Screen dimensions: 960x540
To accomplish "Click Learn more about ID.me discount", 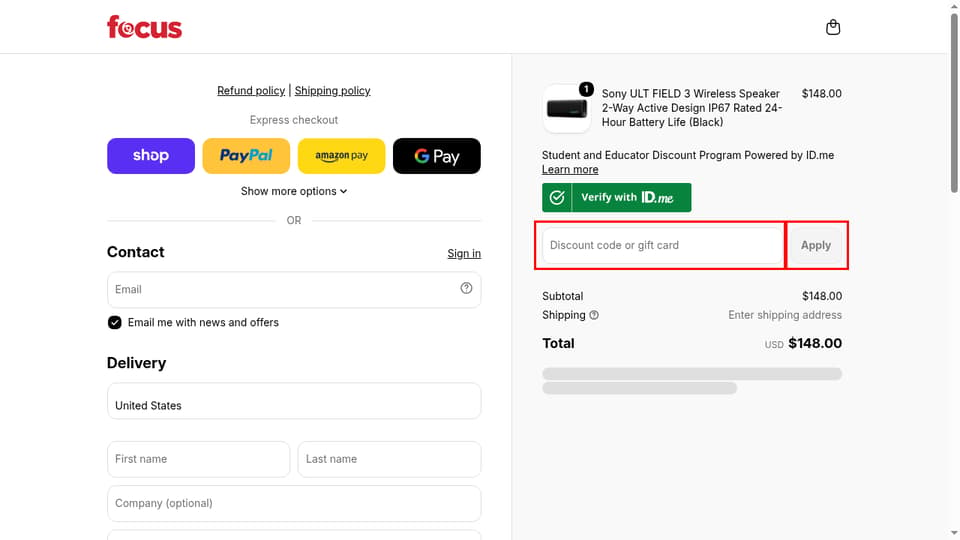I will pyautogui.click(x=570, y=170).
